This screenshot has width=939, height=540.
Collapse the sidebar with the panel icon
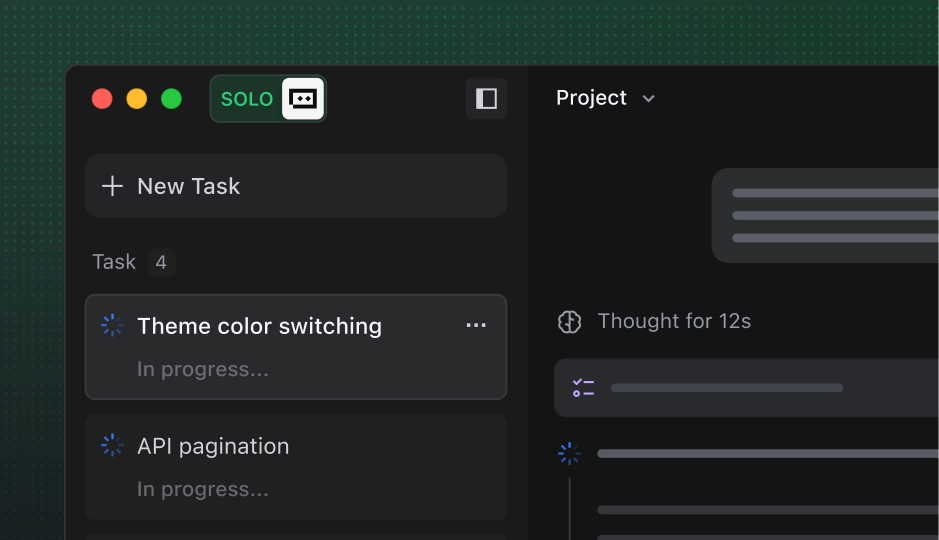[486, 98]
